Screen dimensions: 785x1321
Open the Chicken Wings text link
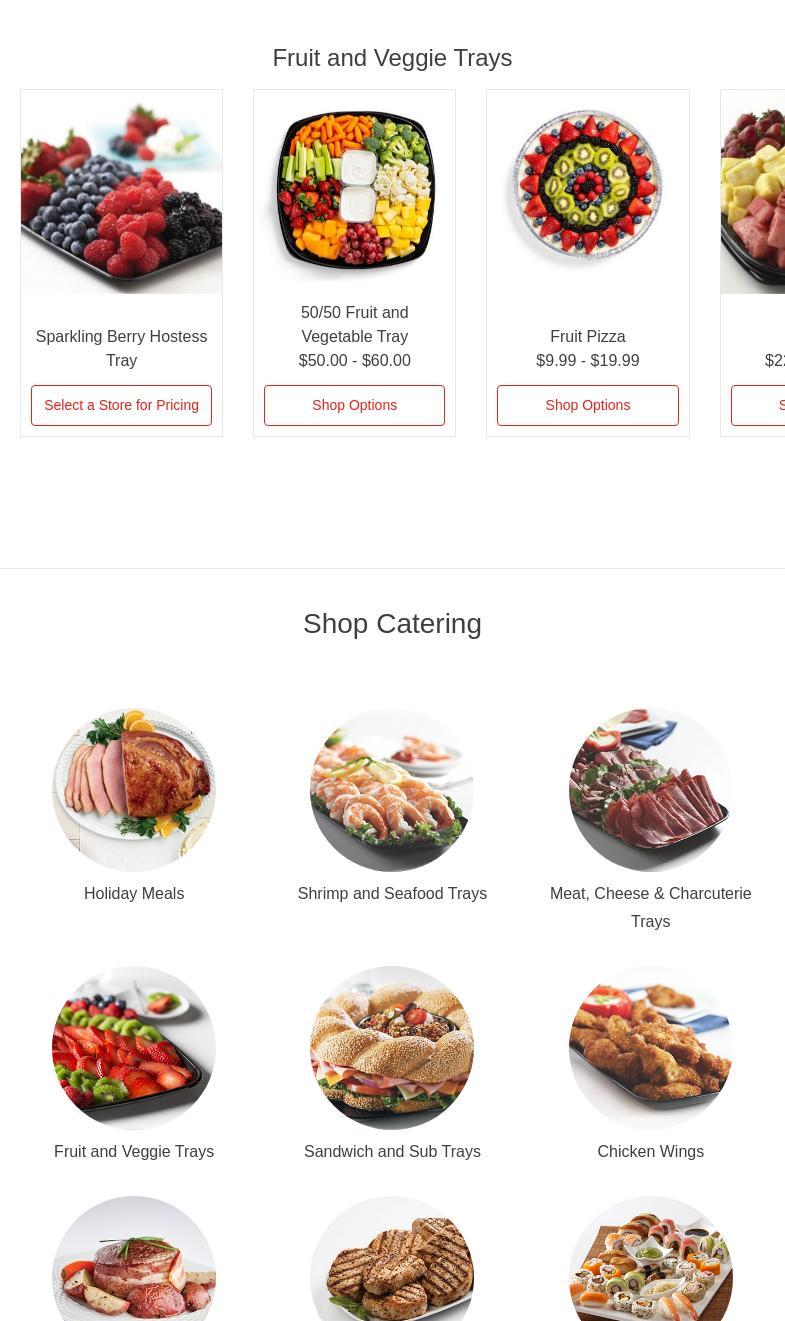click(x=651, y=1151)
